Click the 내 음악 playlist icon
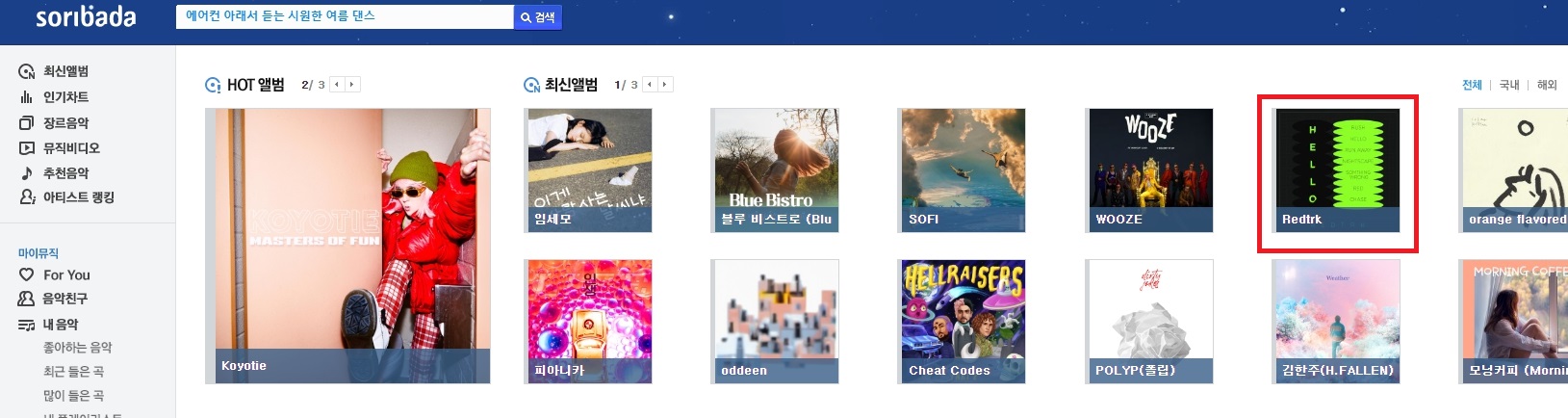Viewport: 1568px width, 418px height. [x=27, y=325]
